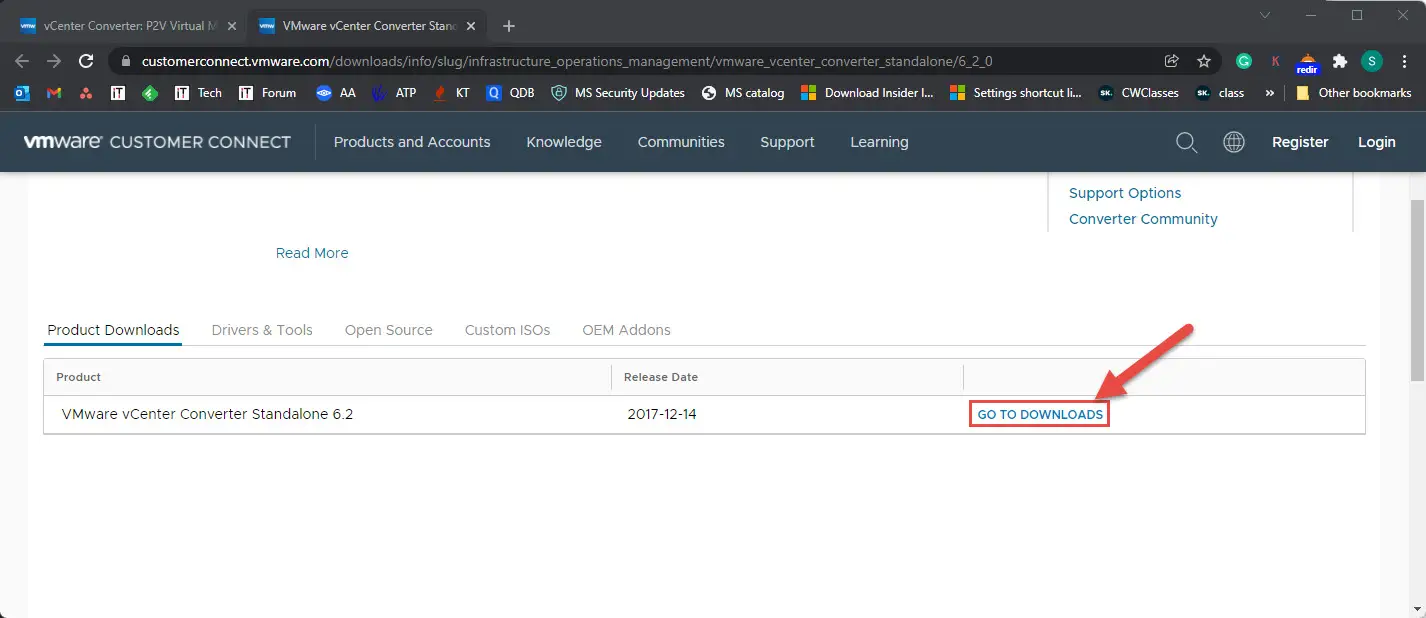Open the Extensions puzzle menu
This screenshot has height=618, width=1426.
click(x=1340, y=61)
